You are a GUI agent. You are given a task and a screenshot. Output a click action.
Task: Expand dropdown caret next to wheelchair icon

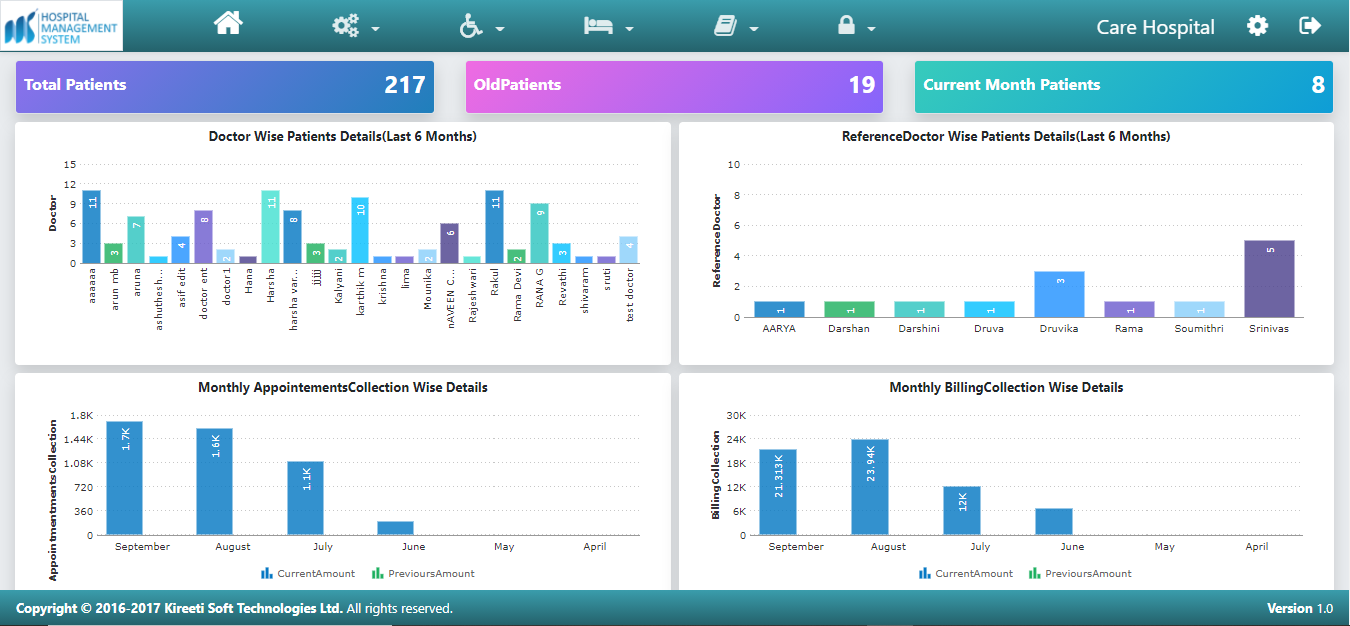click(500, 29)
